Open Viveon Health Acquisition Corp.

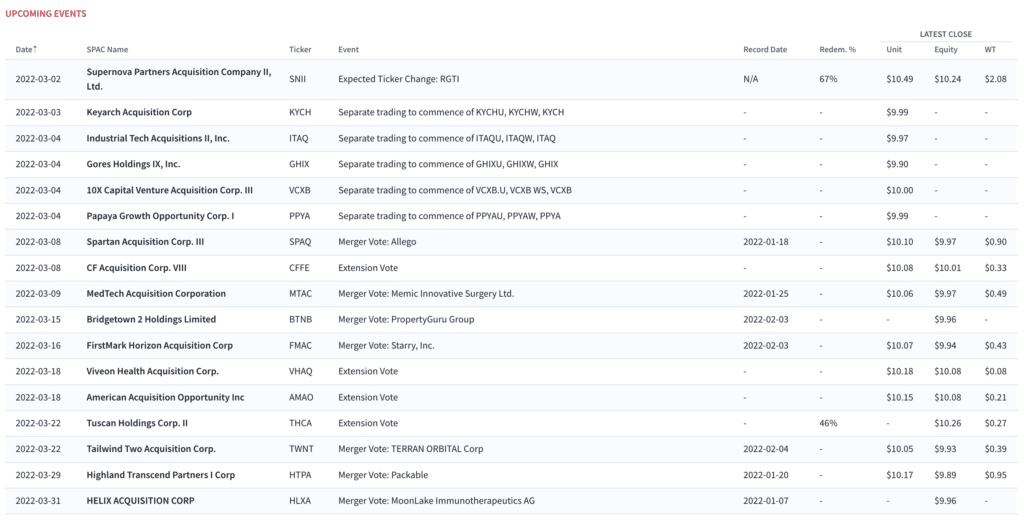click(x=153, y=371)
